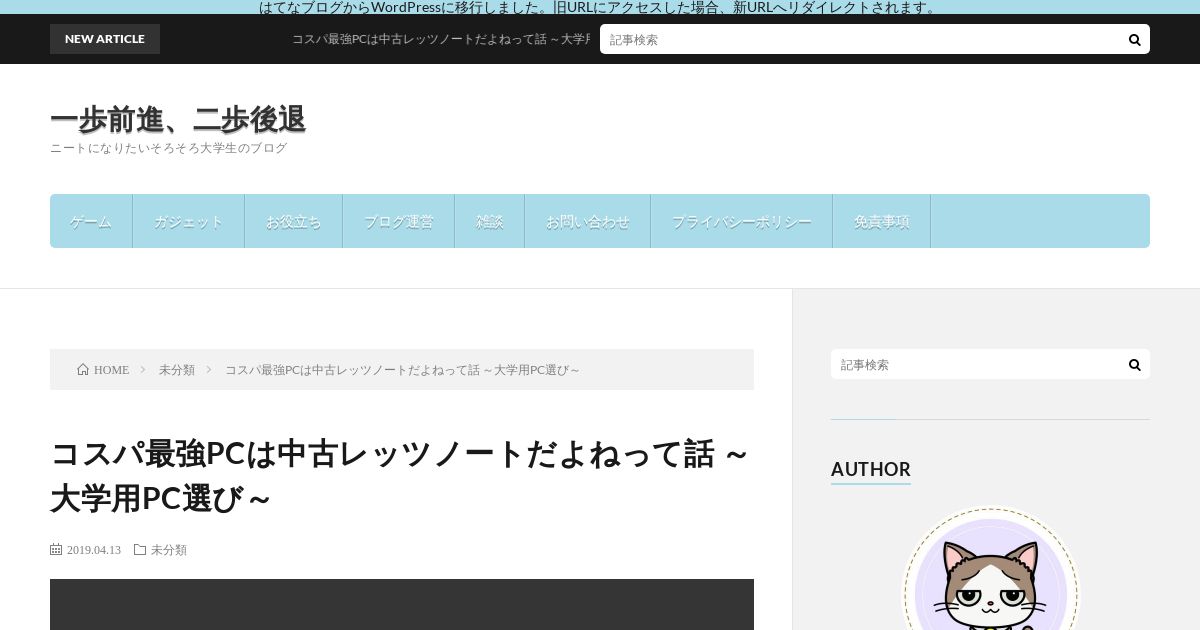The image size is (1200, 630).
Task: Click the NEW ARTICLE button
Action: pyautogui.click(x=105, y=39)
